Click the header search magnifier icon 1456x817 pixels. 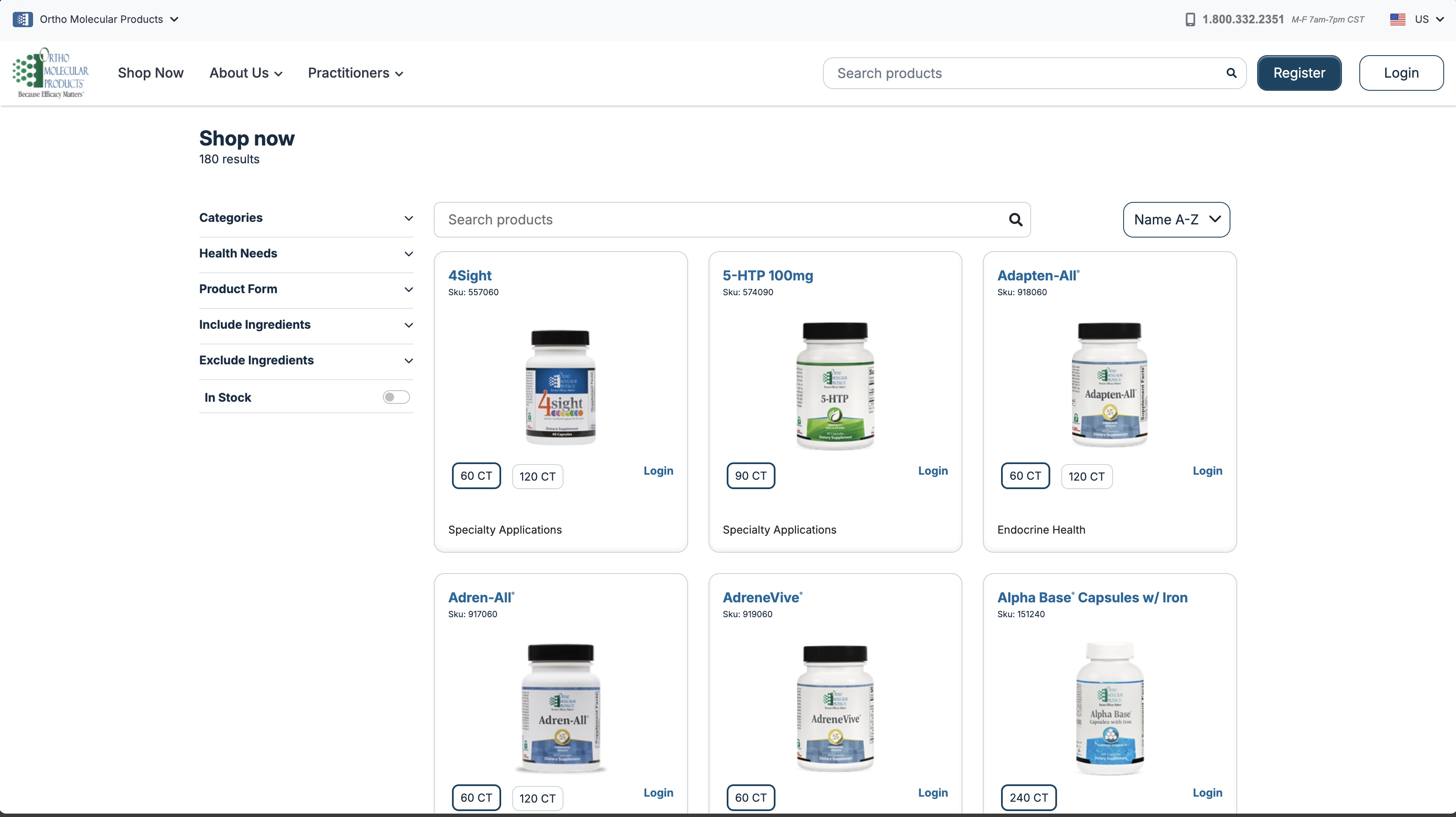pyautogui.click(x=1231, y=73)
